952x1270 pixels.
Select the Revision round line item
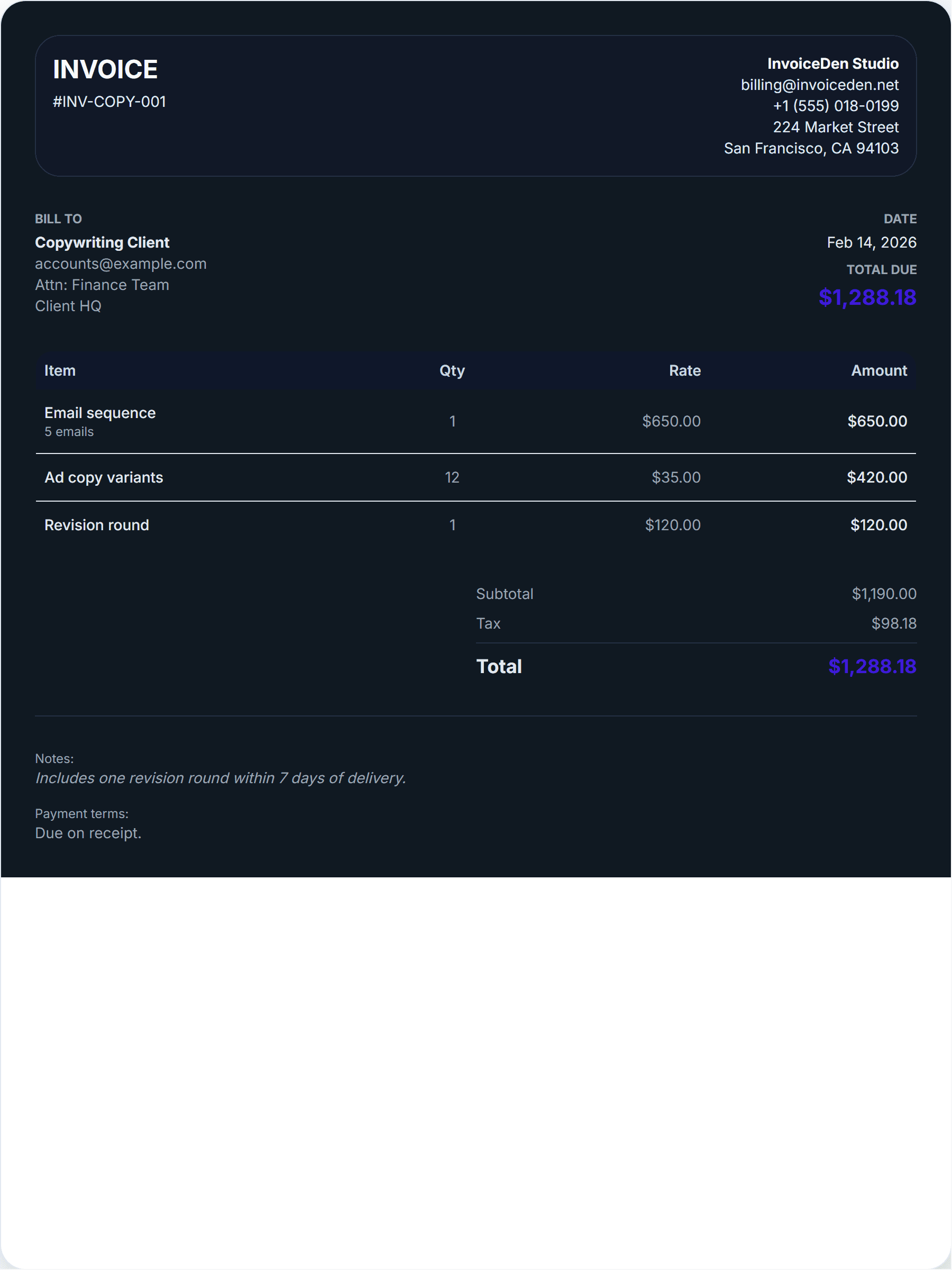tap(96, 525)
